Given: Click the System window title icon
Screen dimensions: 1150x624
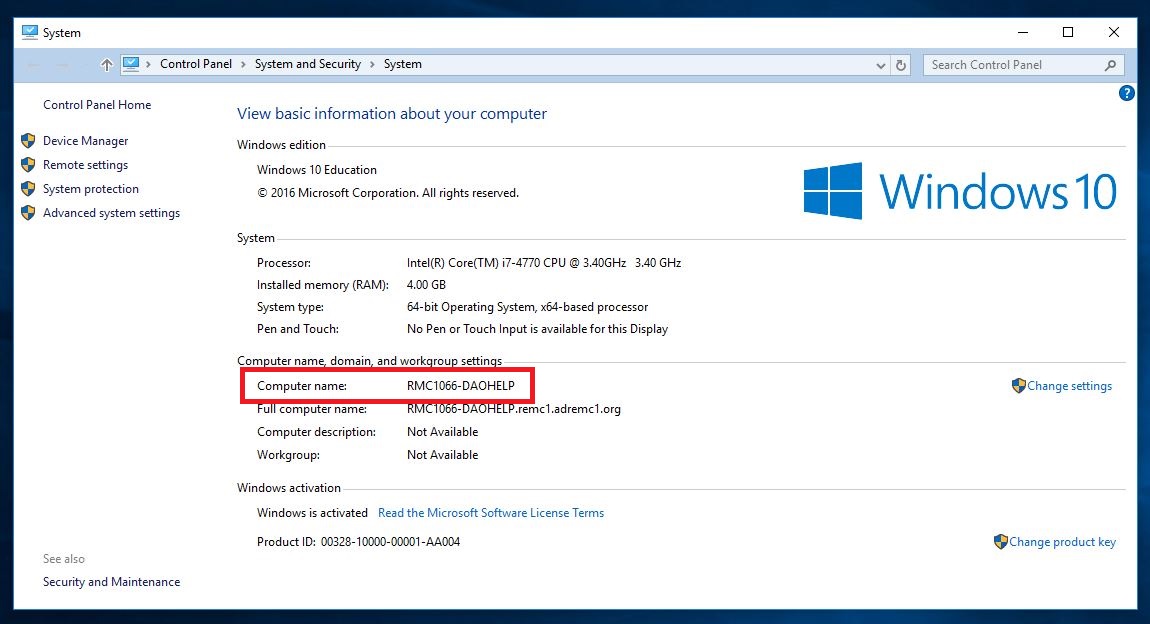Looking at the screenshot, I should pos(29,32).
